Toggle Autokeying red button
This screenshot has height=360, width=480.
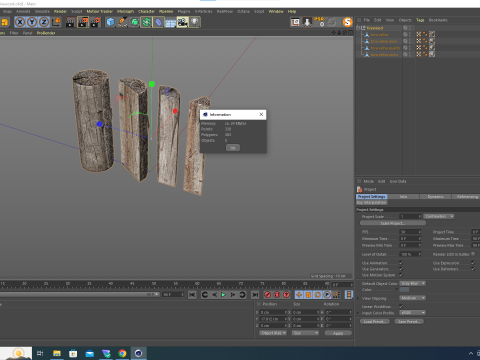tap(277, 295)
